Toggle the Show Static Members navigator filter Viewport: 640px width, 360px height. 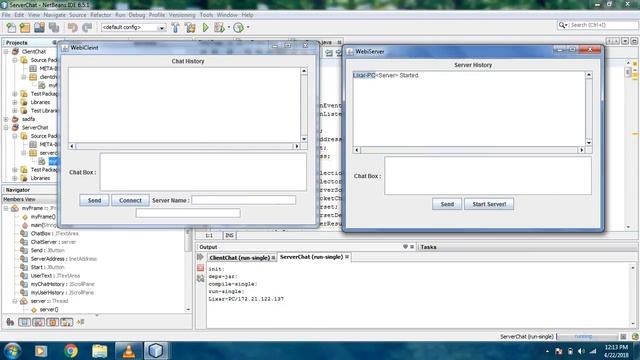point(38,322)
